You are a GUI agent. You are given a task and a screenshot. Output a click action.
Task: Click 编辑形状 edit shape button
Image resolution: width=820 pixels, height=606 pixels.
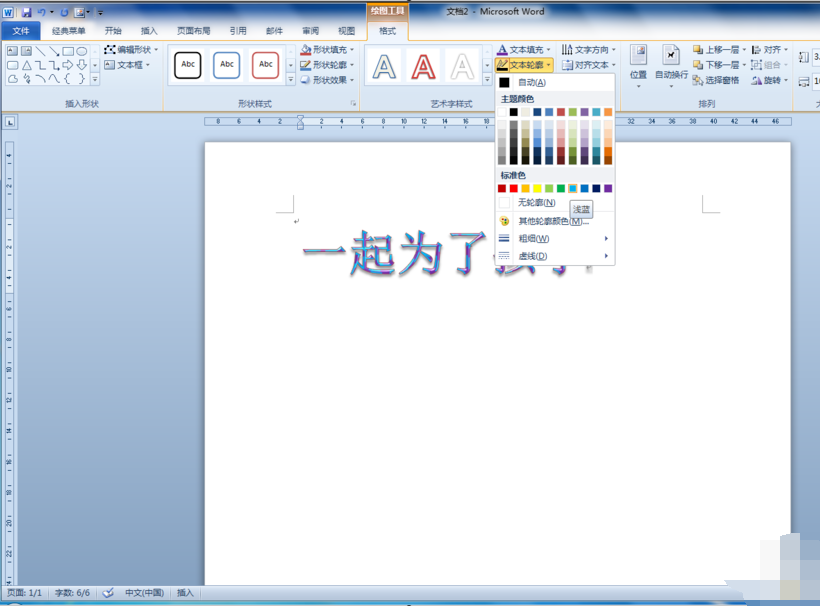click(131, 50)
